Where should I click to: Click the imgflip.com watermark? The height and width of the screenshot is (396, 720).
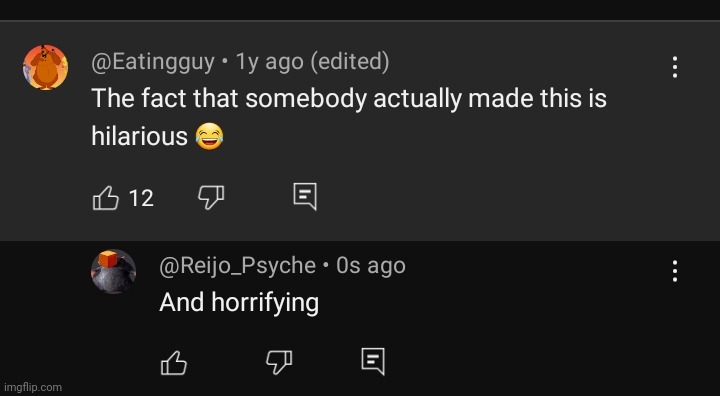tap(32, 387)
